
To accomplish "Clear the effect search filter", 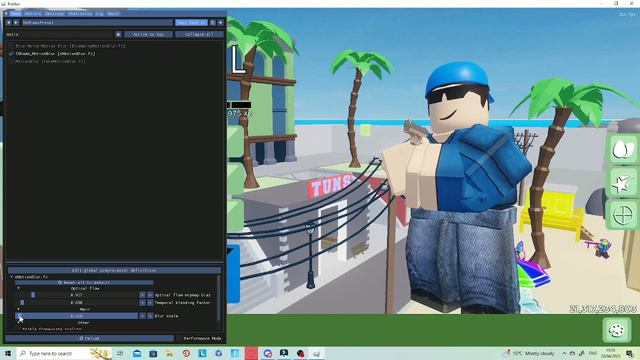I will [118, 34].
